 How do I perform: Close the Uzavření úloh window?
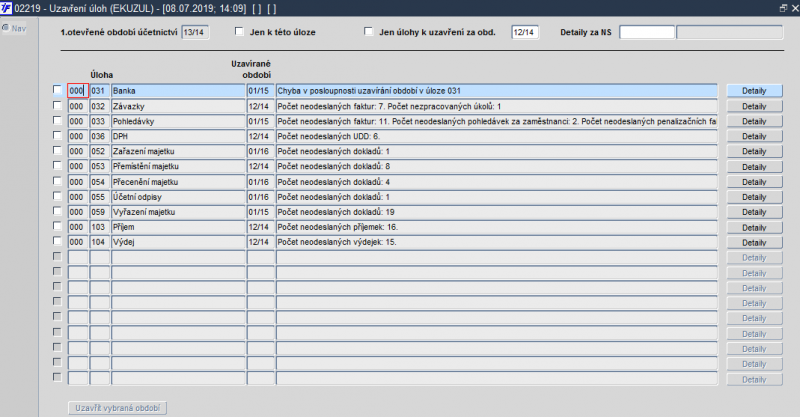click(795, 8)
